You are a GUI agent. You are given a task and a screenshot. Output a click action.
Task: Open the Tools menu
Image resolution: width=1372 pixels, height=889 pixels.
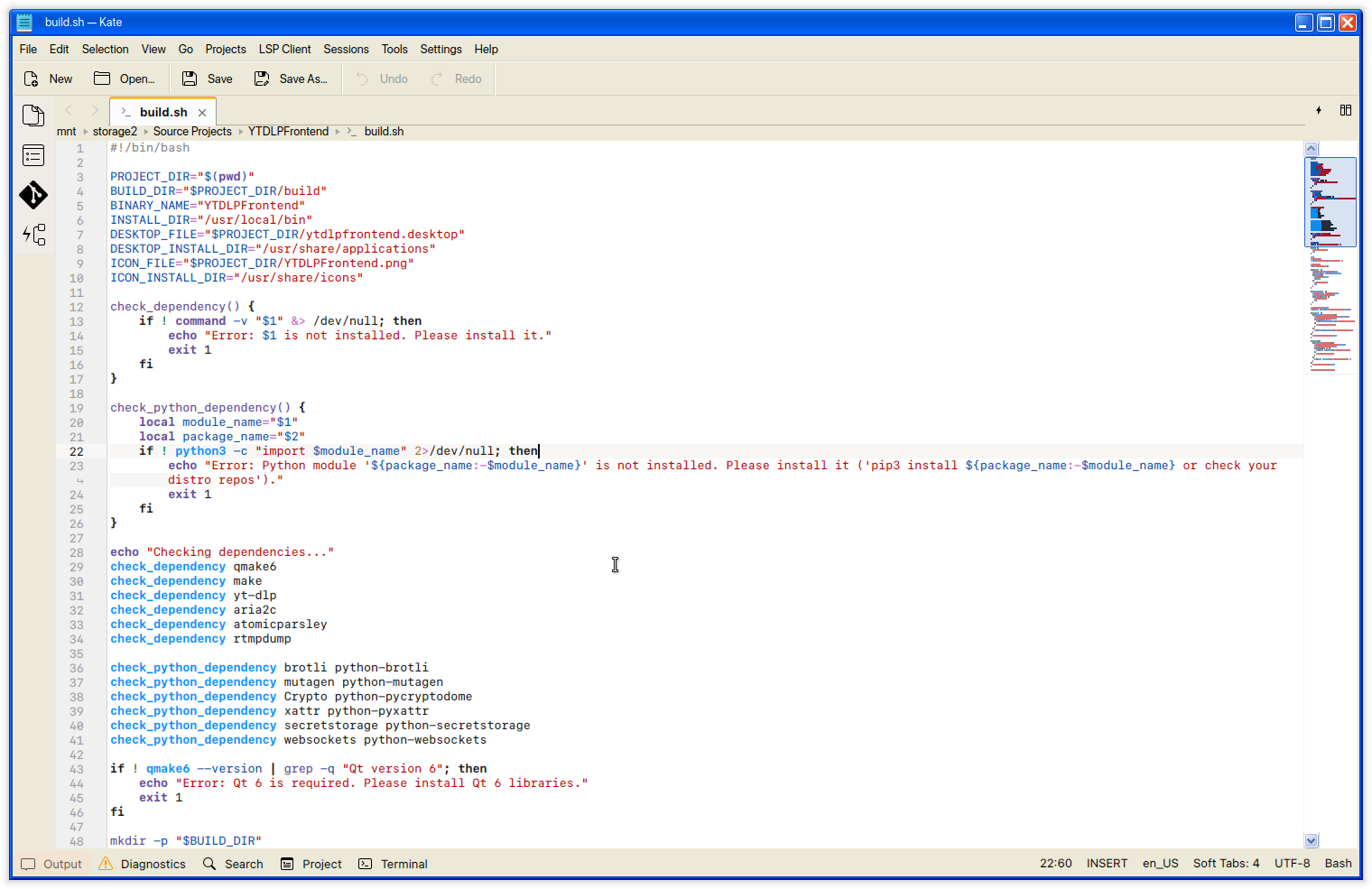pos(394,50)
